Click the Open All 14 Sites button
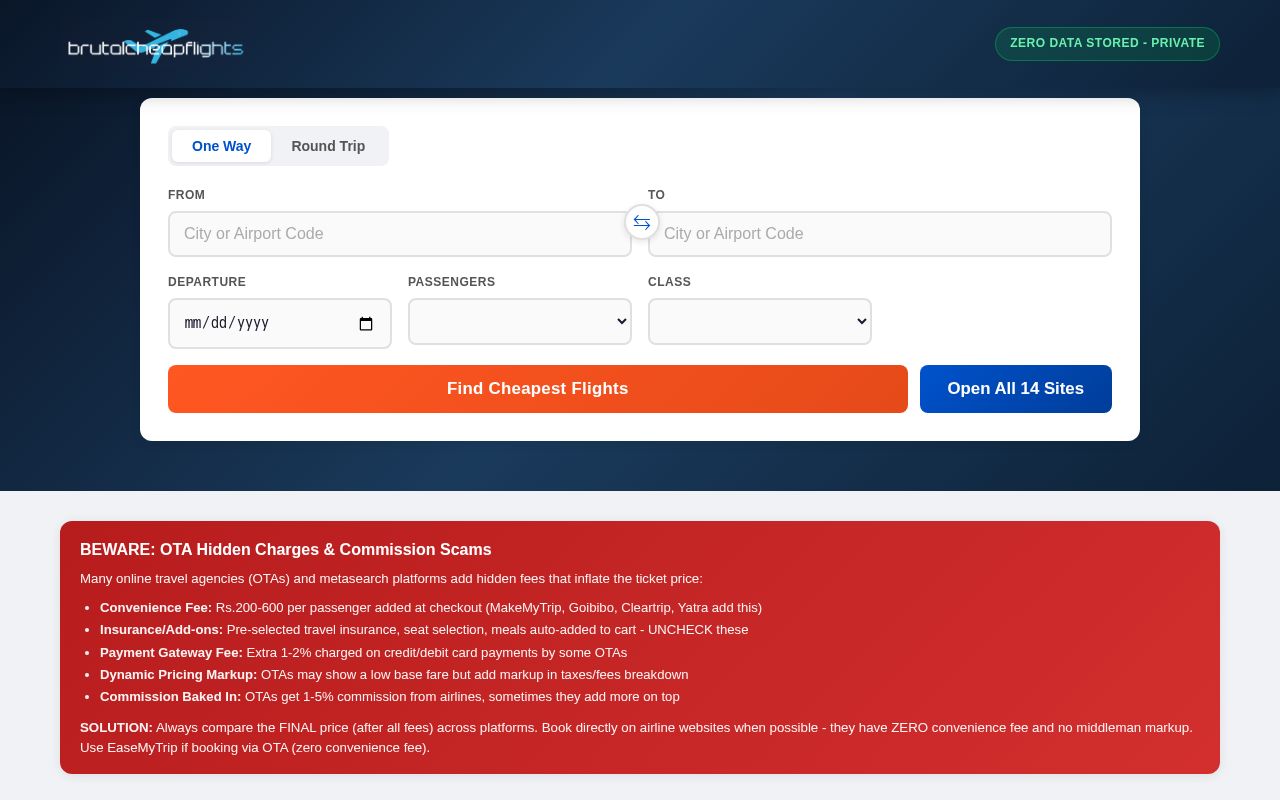The width and height of the screenshot is (1280, 800). point(1016,389)
